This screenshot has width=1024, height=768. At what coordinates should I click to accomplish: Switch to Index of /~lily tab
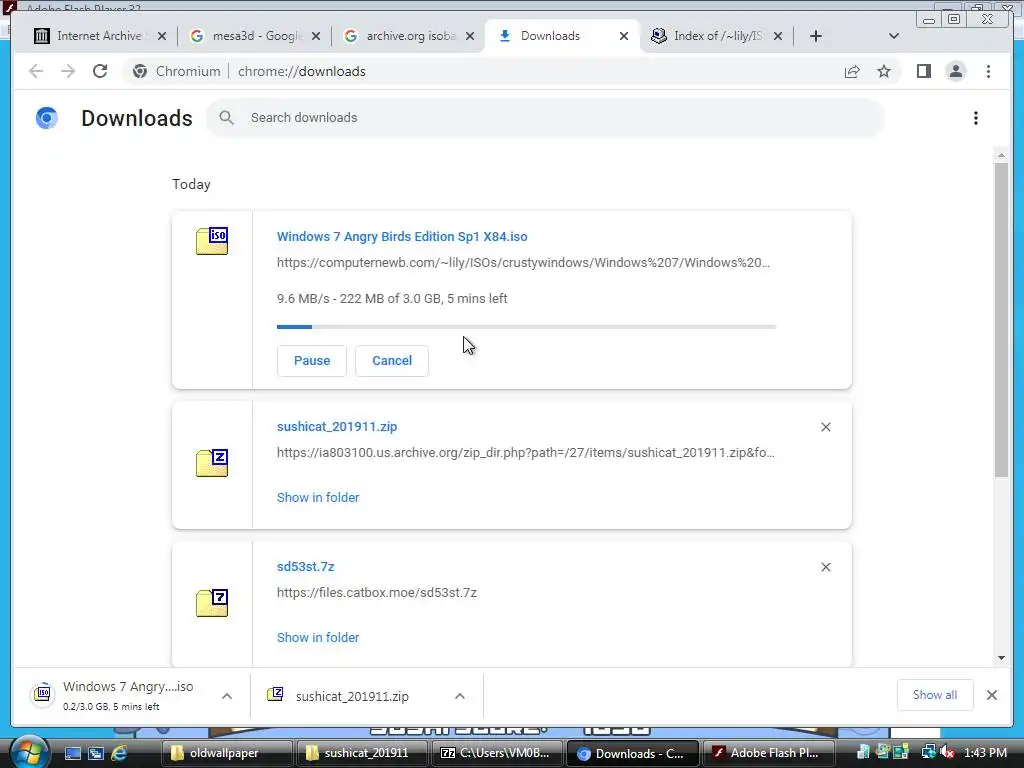coord(717,36)
